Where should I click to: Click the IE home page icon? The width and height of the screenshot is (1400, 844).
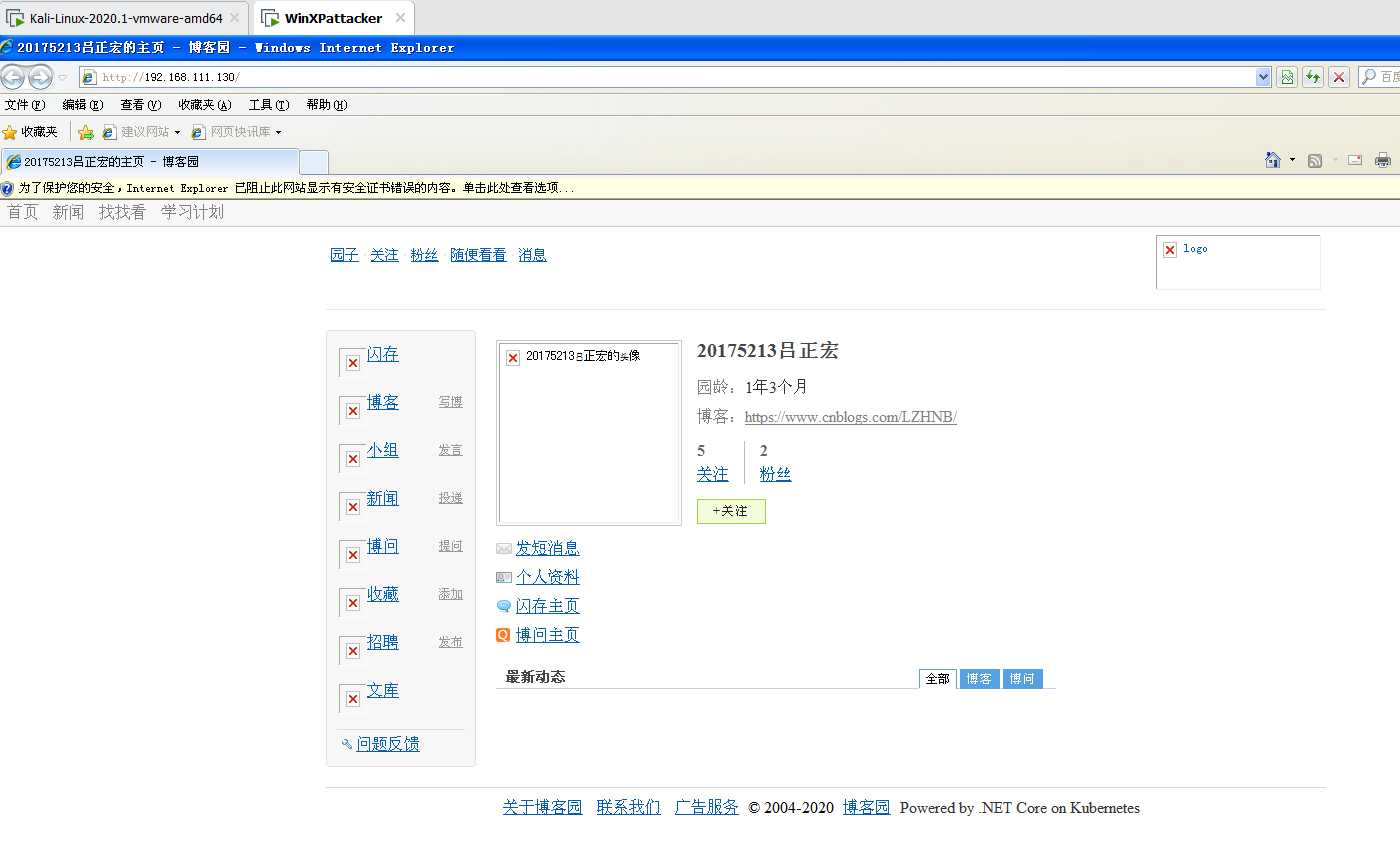pyautogui.click(x=1273, y=160)
